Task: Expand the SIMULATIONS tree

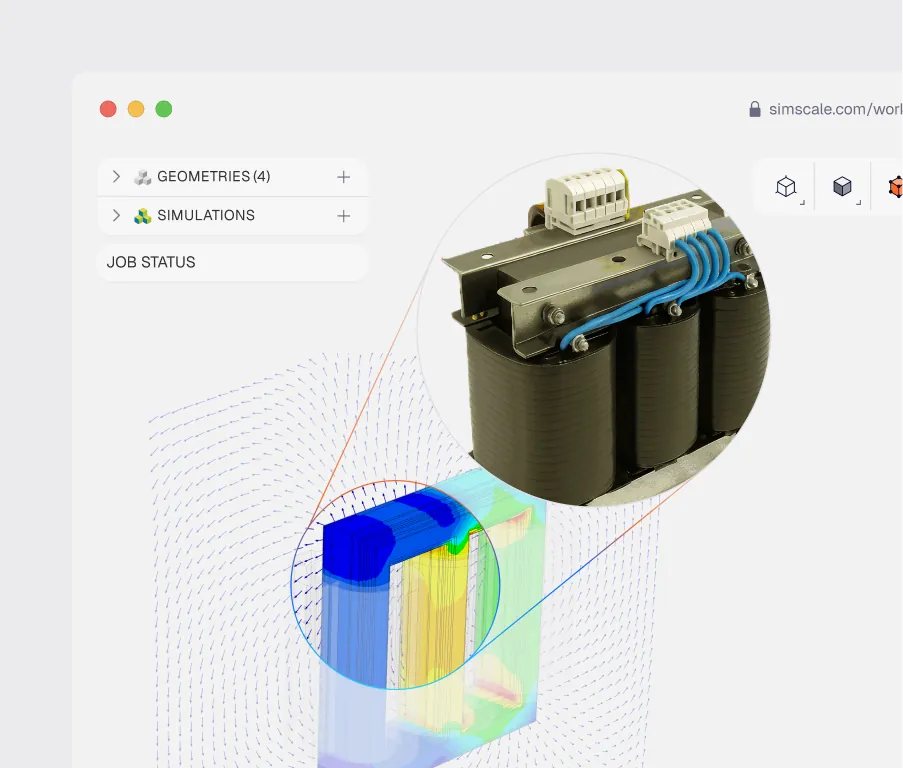Action: click(x=116, y=215)
